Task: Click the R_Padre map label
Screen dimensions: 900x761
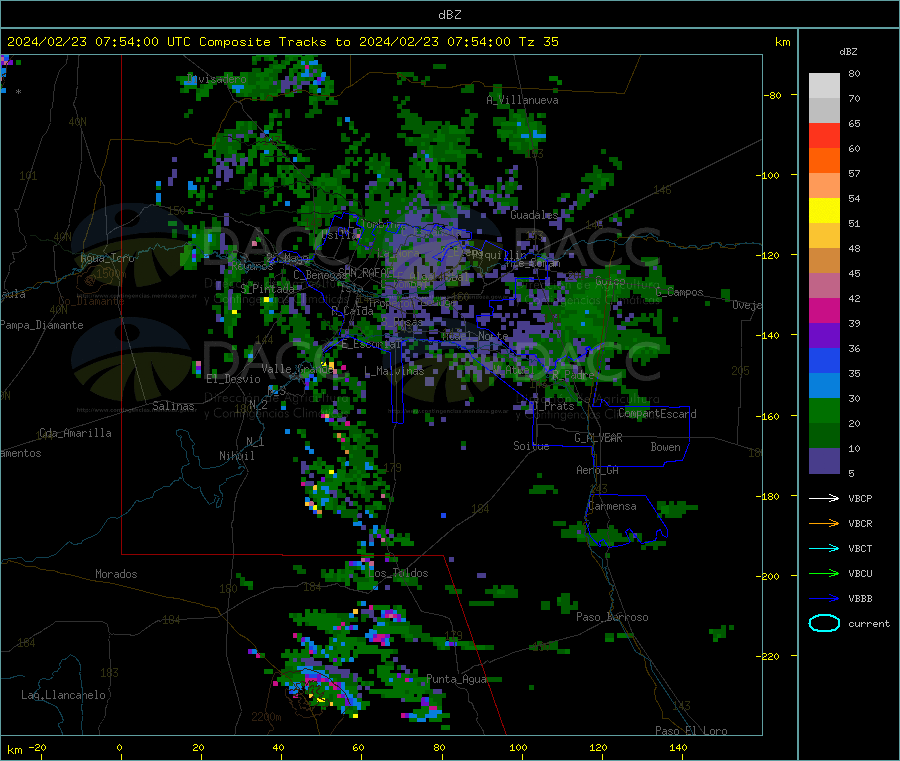Action: [573, 375]
